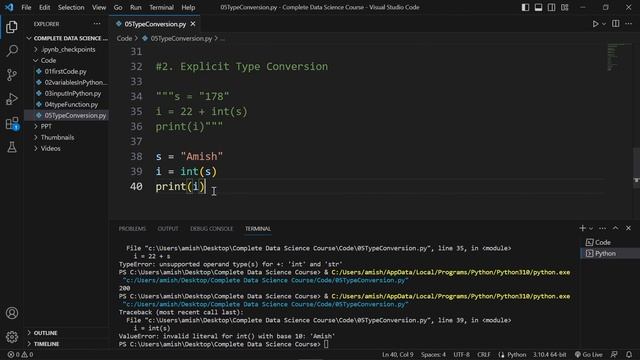Image resolution: width=640 pixels, height=360 pixels.
Task: Open the Explorer view in activity bar
Action: click(12, 27)
